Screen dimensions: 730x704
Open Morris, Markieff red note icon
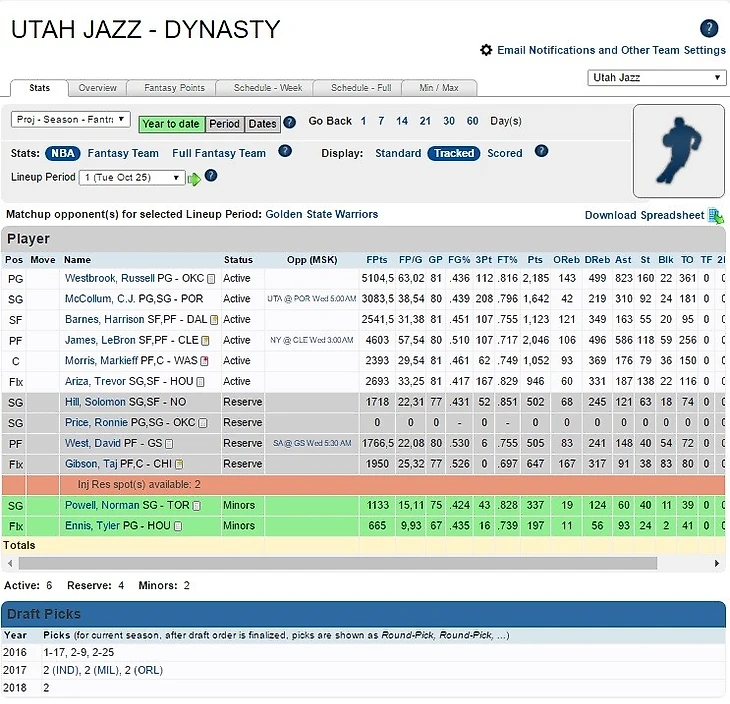point(204,361)
